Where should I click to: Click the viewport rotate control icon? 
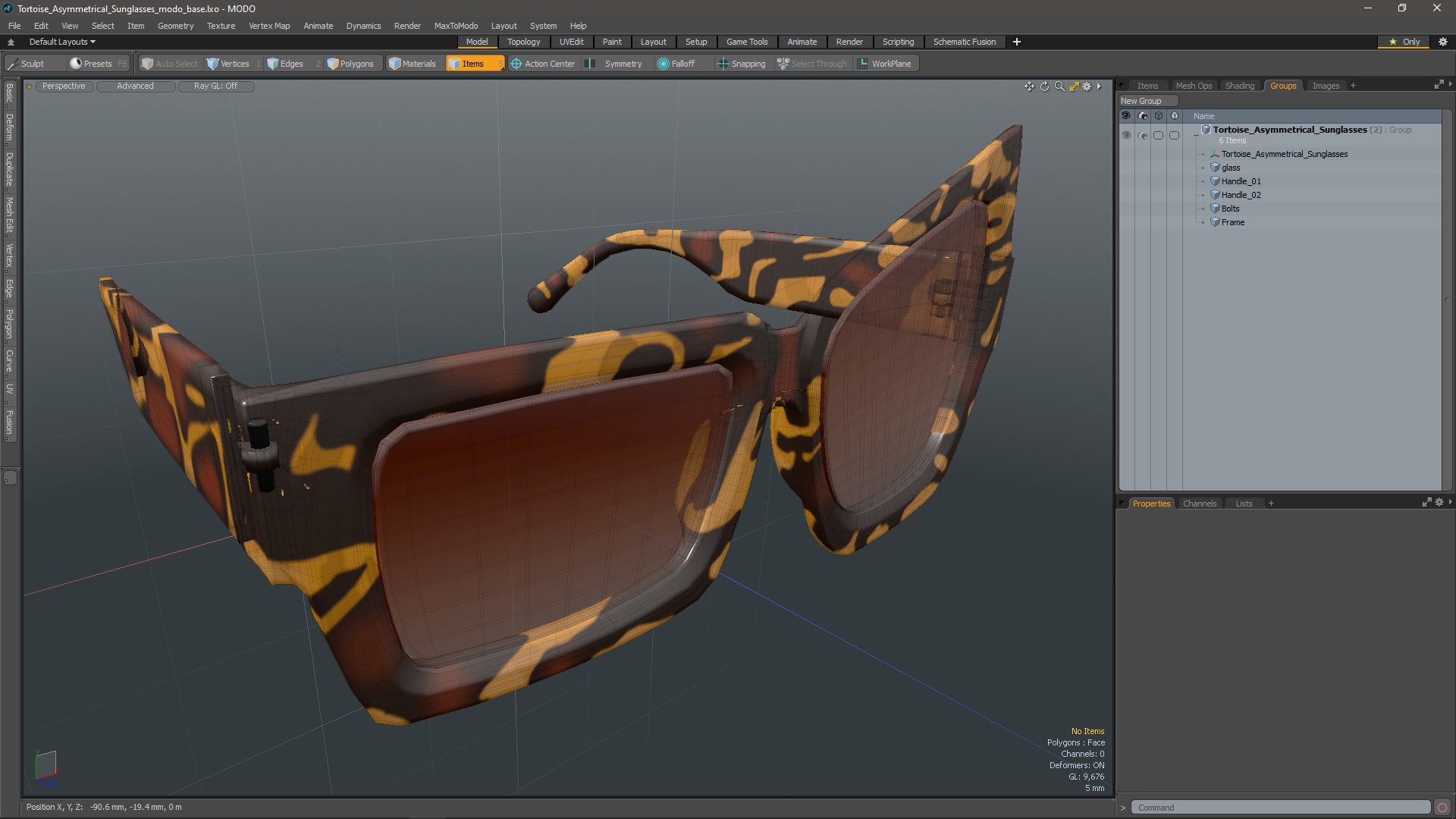[x=1044, y=86]
